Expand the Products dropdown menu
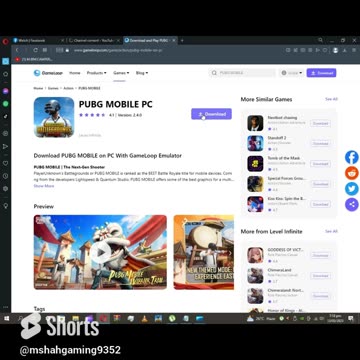Image resolution: width=360 pixels, height=360 pixels. point(97,73)
